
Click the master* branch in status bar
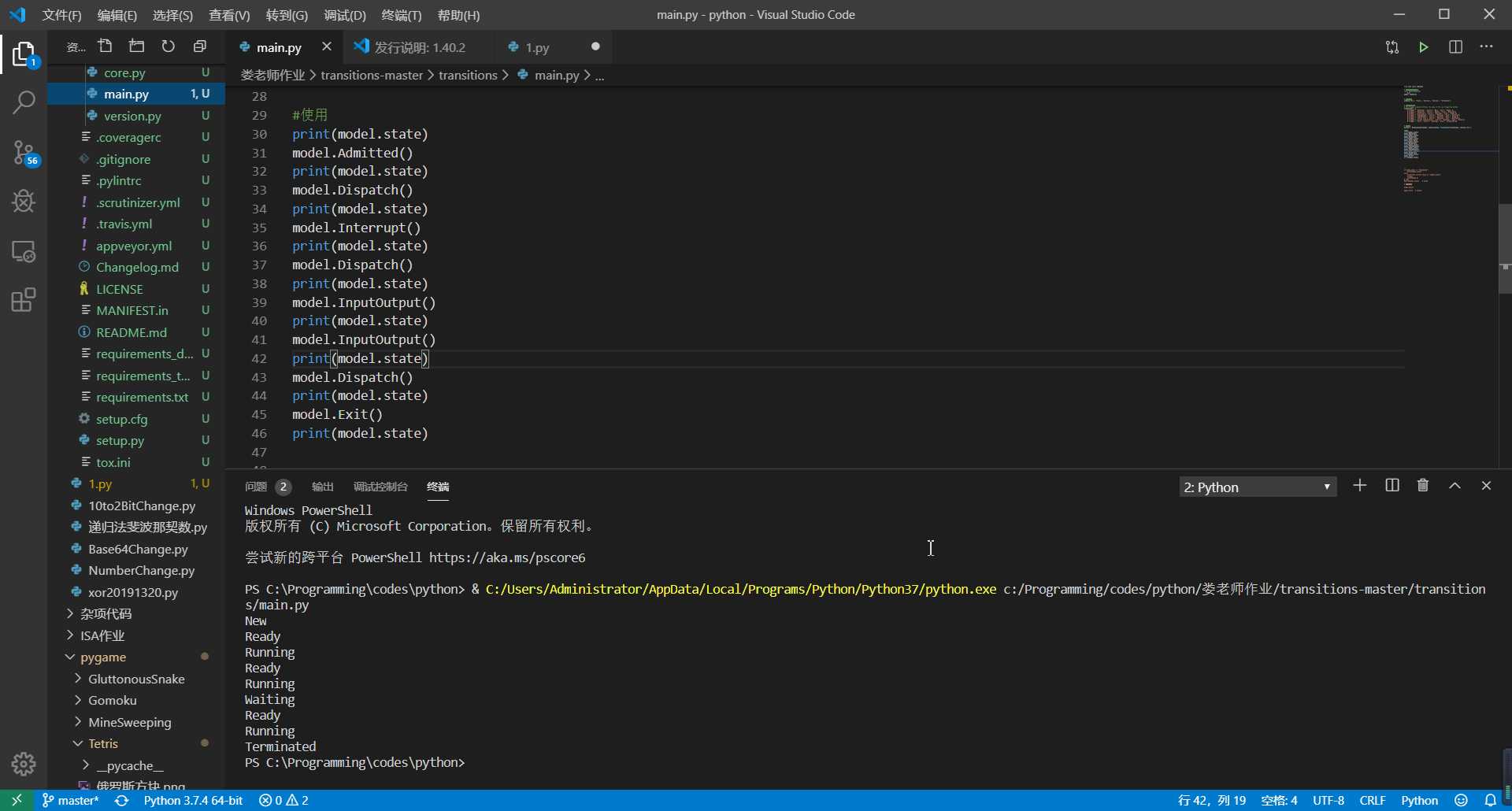tap(70, 800)
